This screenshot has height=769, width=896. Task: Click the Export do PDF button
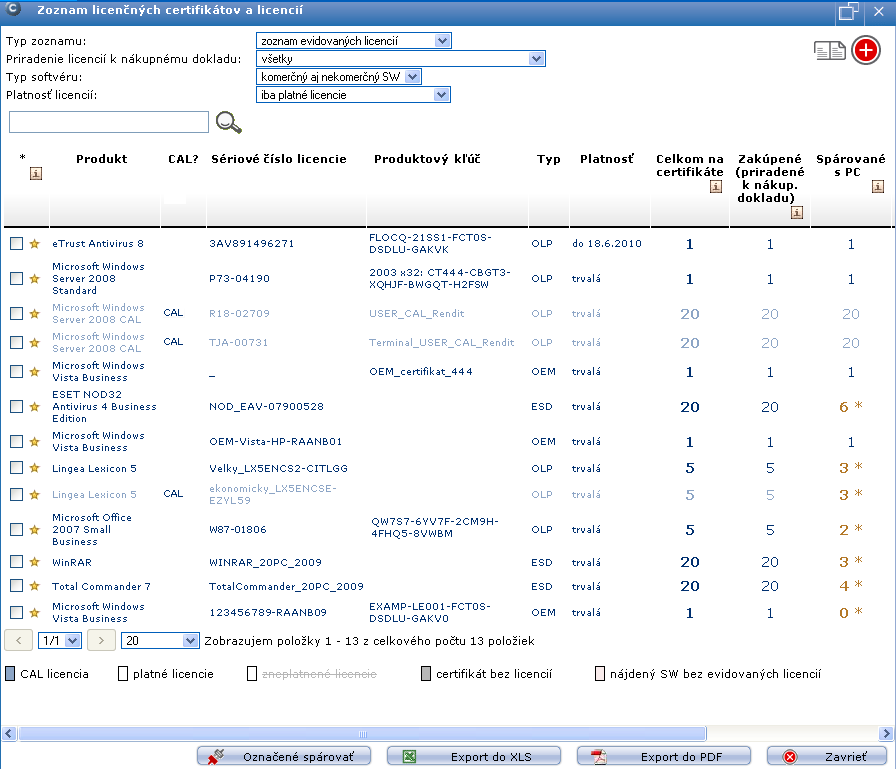pos(669,757)
